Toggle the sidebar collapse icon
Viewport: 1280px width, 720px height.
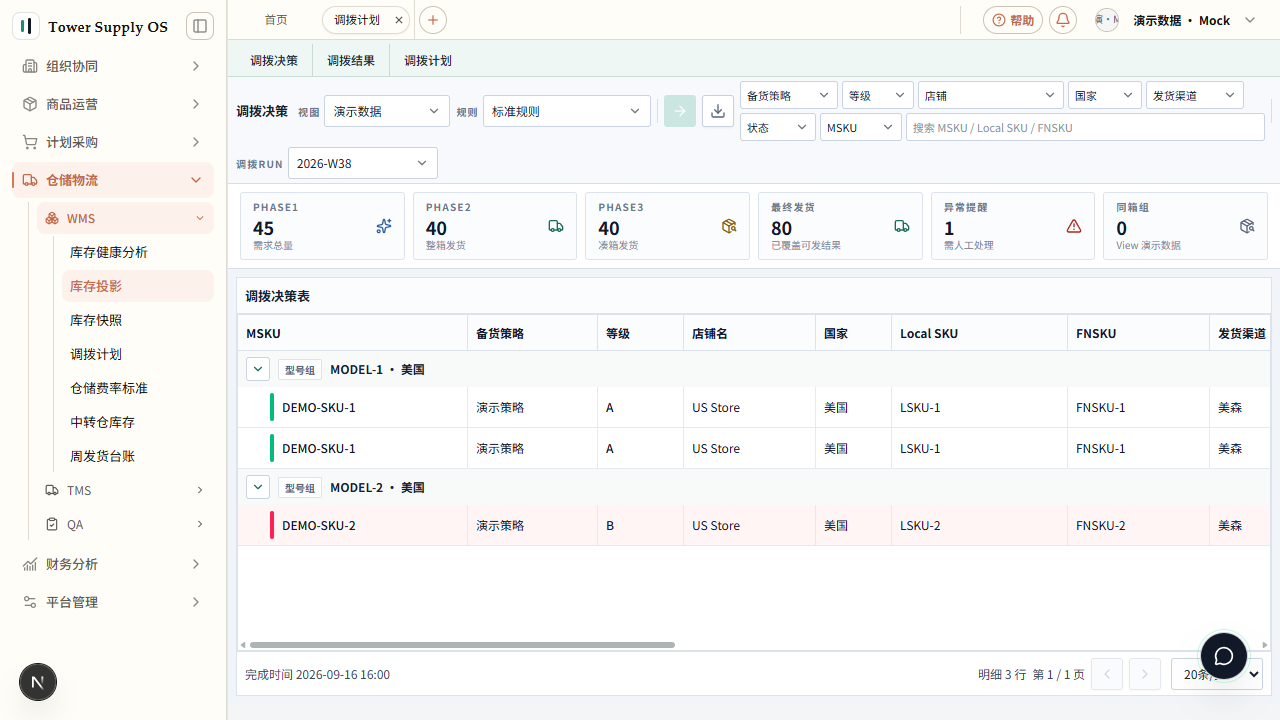[x=200, y=26]
